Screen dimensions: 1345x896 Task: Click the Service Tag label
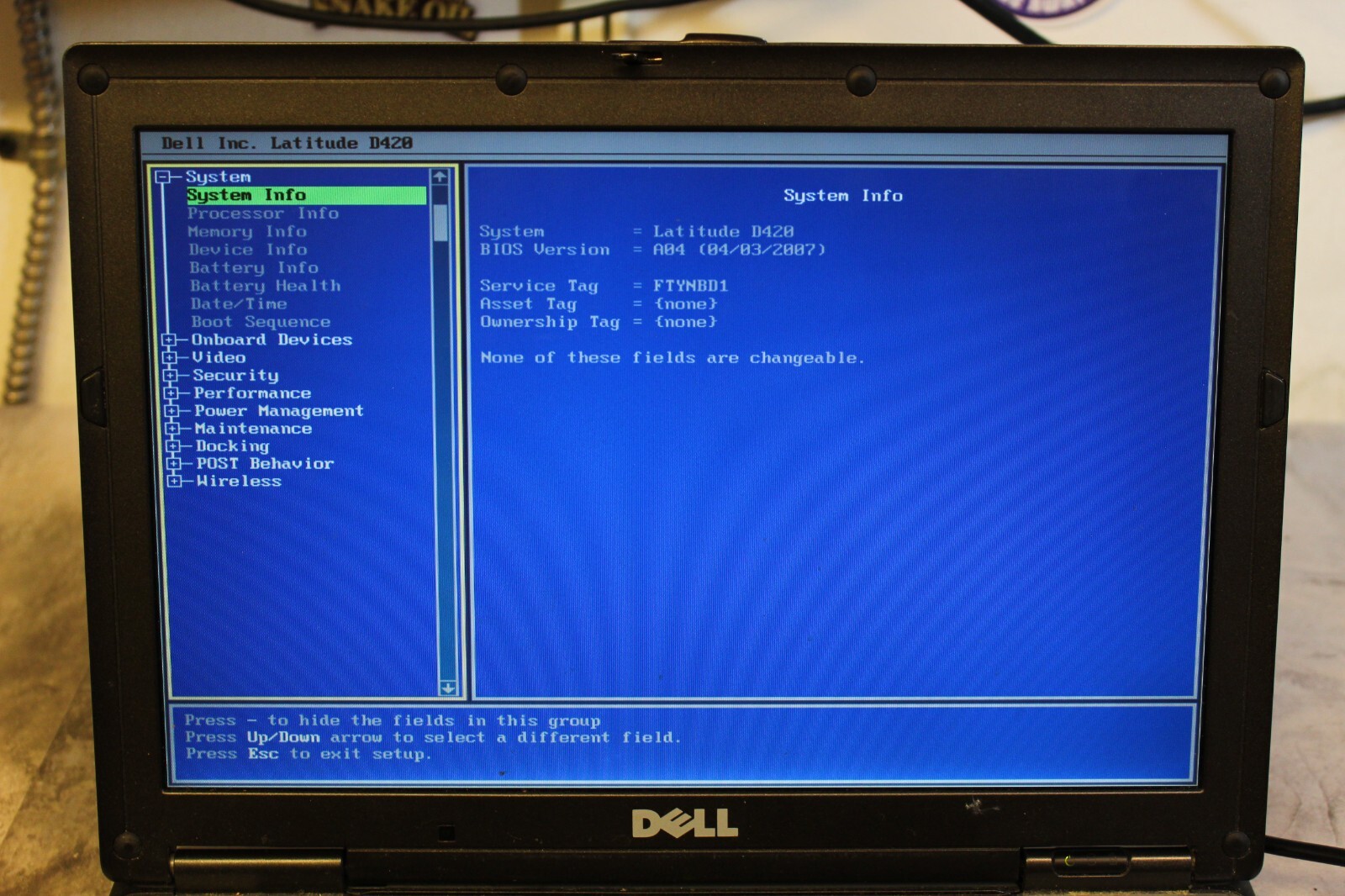tap(539, 286)
